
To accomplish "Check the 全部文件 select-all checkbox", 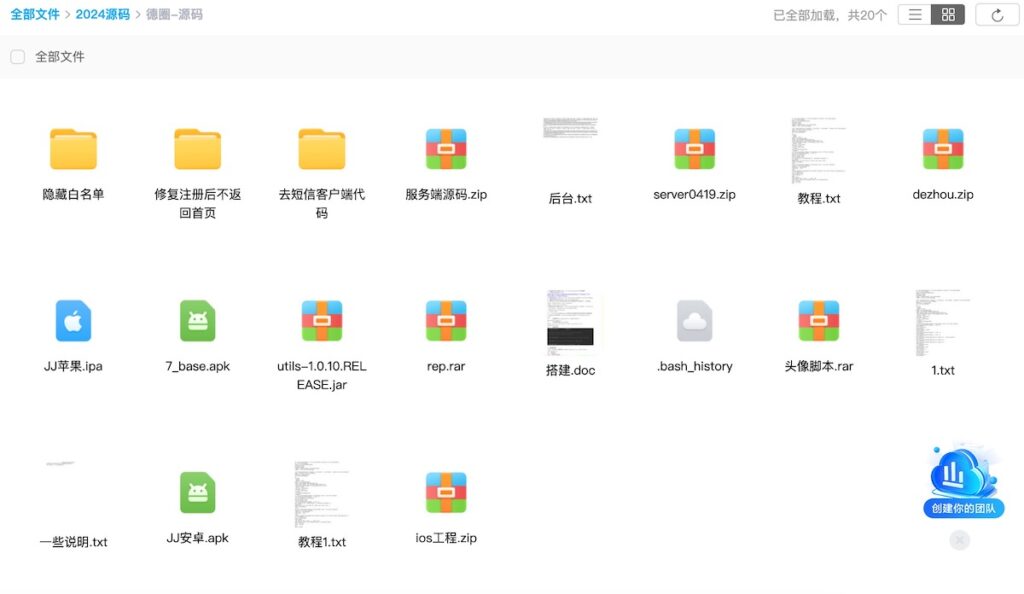I will click(x=16, y=57).
